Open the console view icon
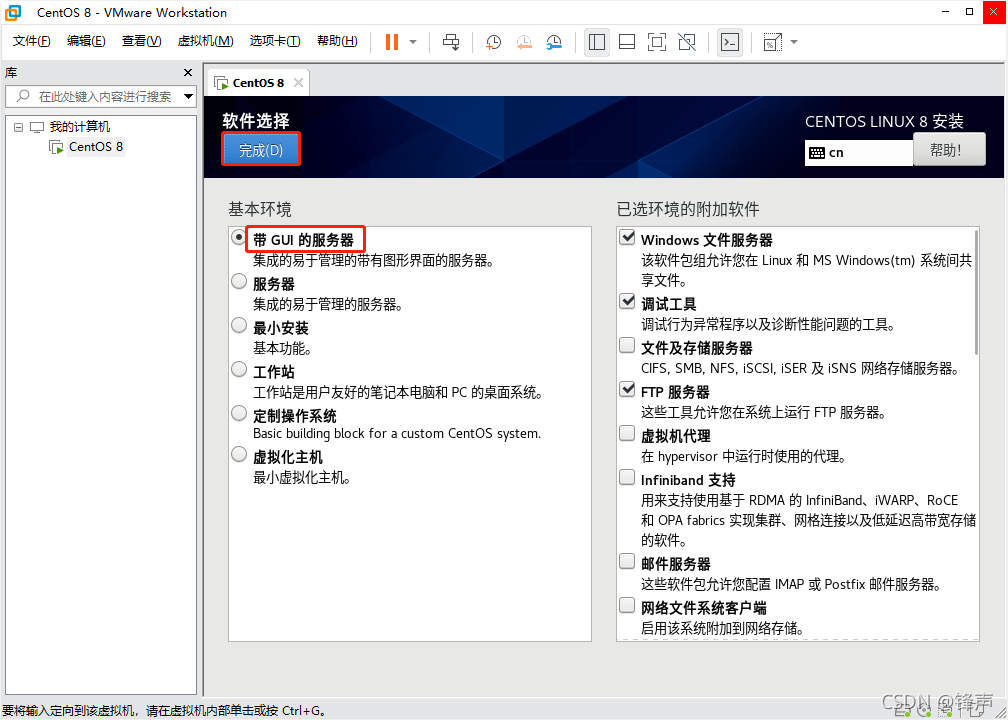 (730, 42)
